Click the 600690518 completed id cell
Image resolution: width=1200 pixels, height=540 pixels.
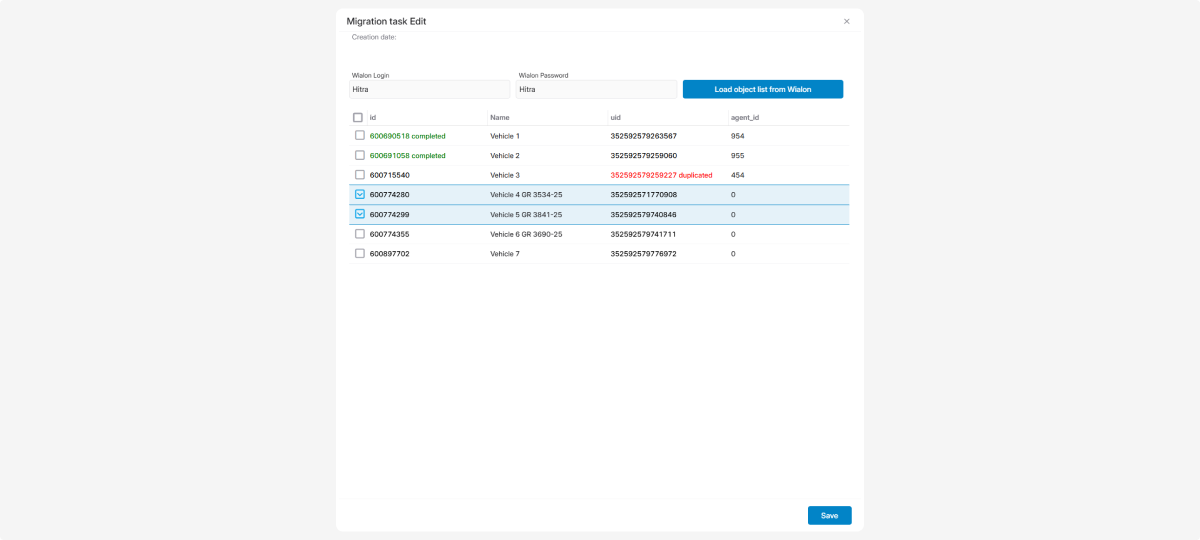407,136
